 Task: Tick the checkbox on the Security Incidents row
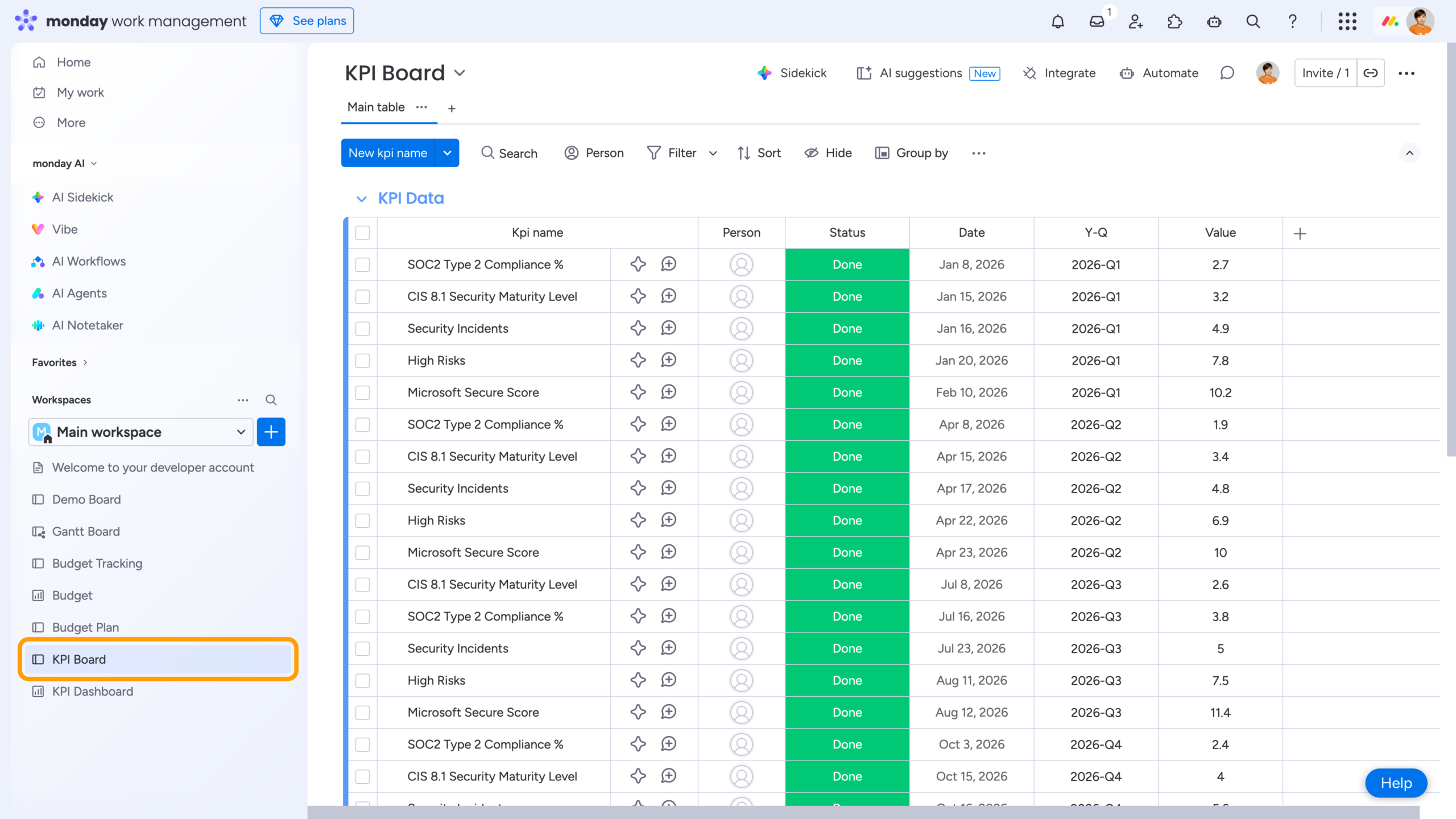click(362, 328)
